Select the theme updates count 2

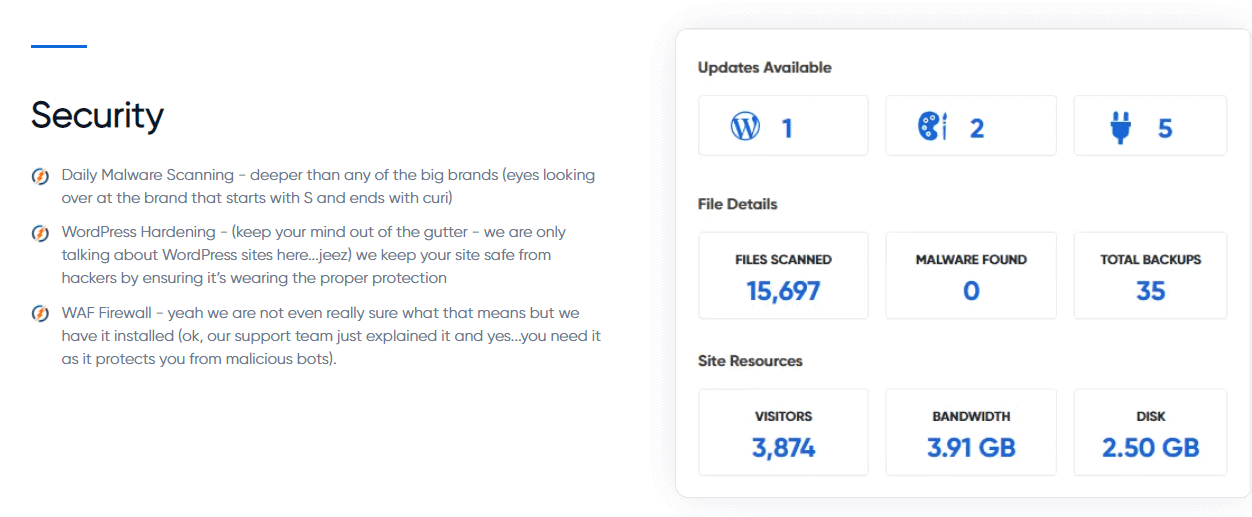click(977, 128)
